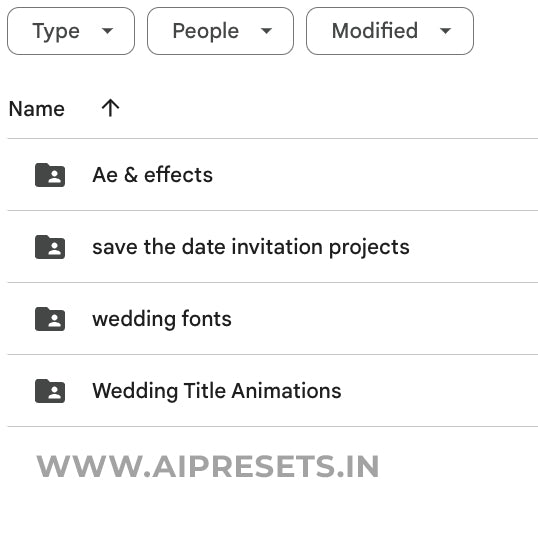Open the Modified date filter dropdown

(x=390, y=31)
